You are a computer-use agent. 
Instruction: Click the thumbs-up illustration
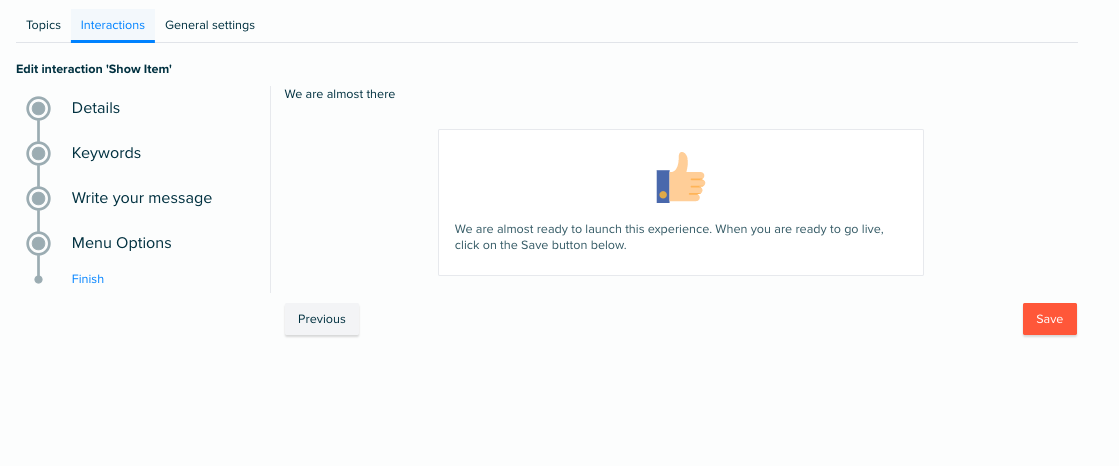(680, 178)
